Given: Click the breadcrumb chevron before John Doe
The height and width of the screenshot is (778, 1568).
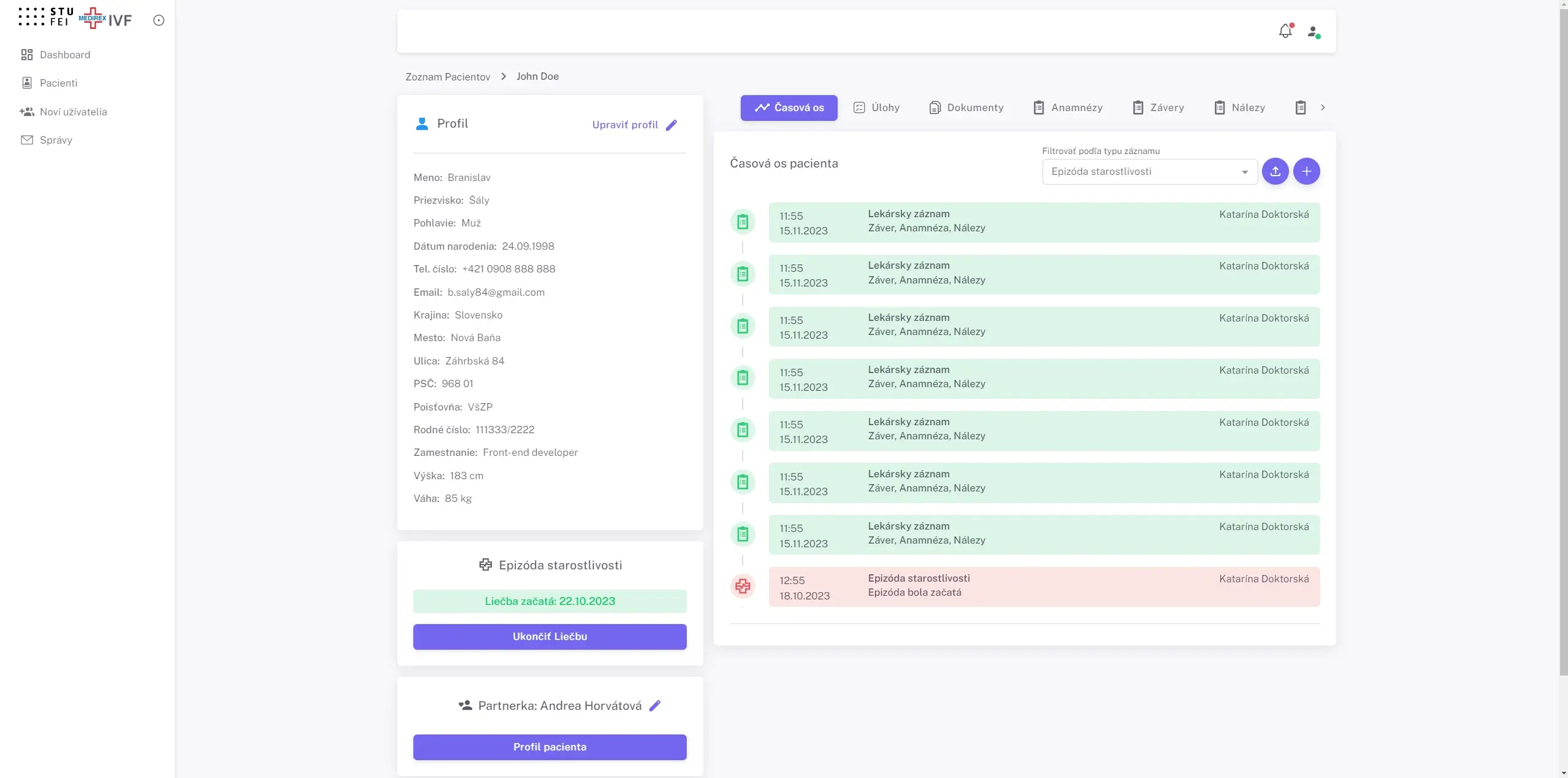Looking at the screenshot, I should click(x=503, y=77).
